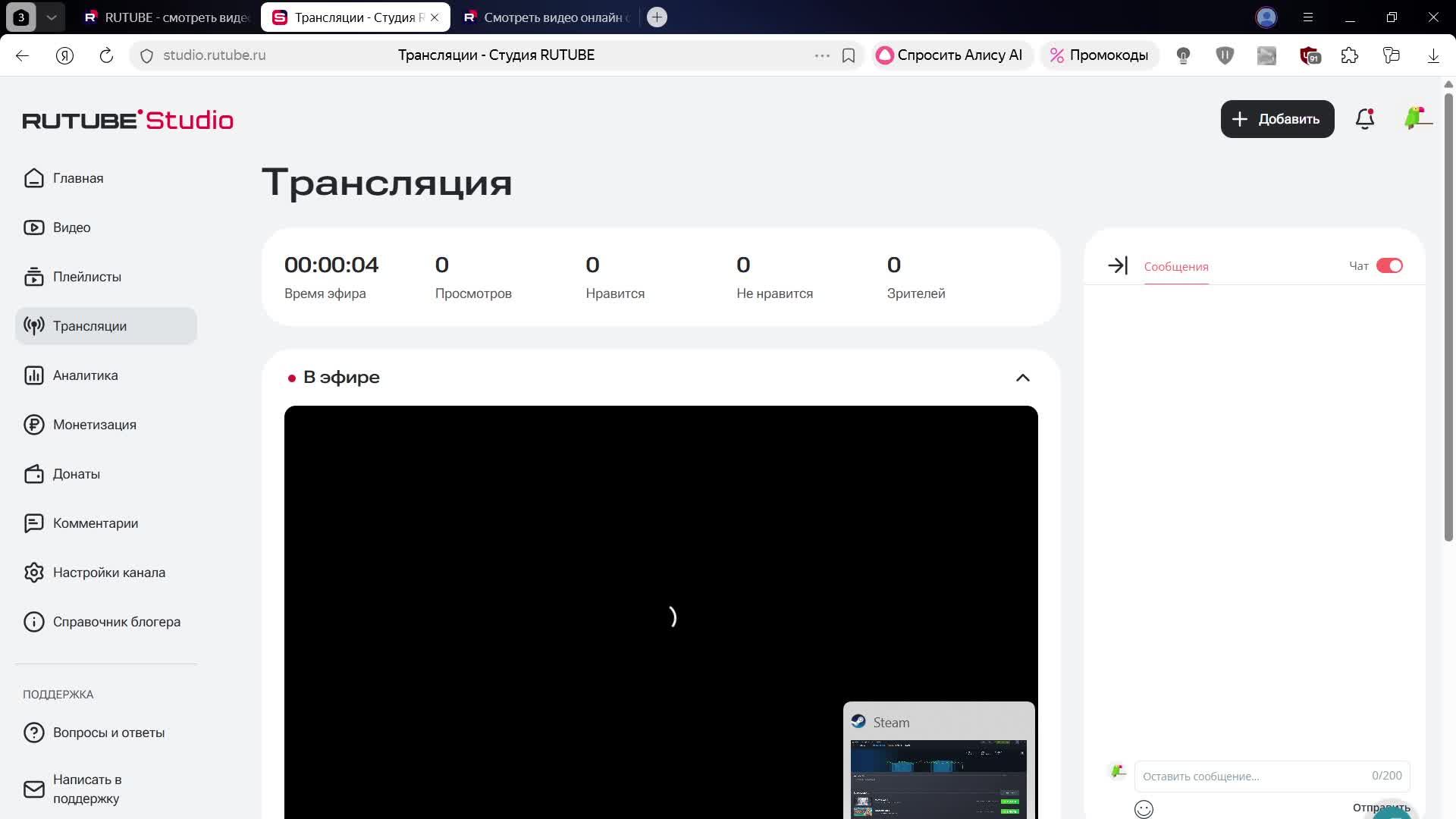Open the browser downloads icon
This screenshot has height=819, width=1456.
click(1433, 55)
